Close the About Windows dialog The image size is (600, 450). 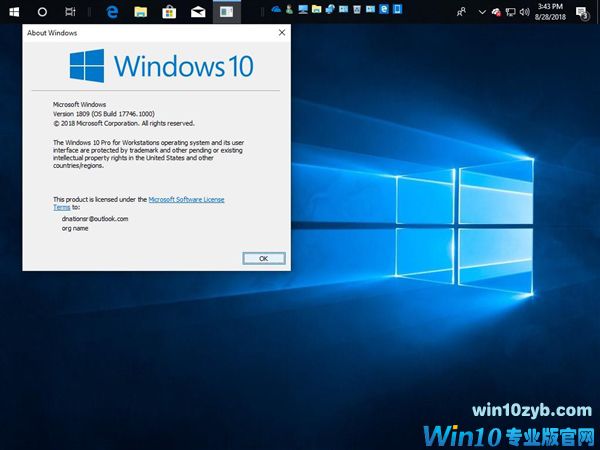pyautogui.click(x=282, y=33)
